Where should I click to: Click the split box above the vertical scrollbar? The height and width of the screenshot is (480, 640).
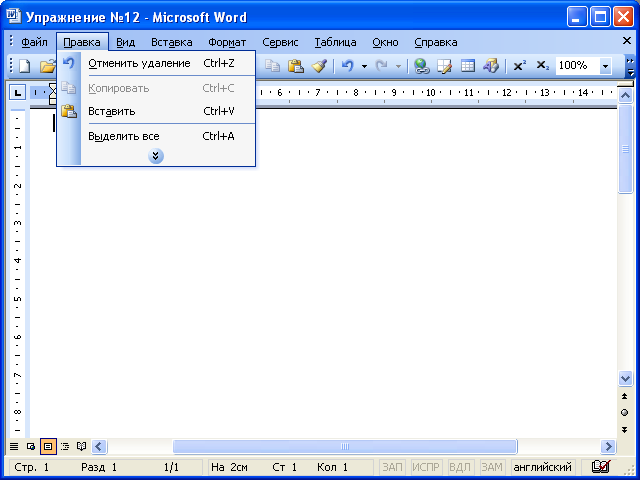click(x=625, y=84)
